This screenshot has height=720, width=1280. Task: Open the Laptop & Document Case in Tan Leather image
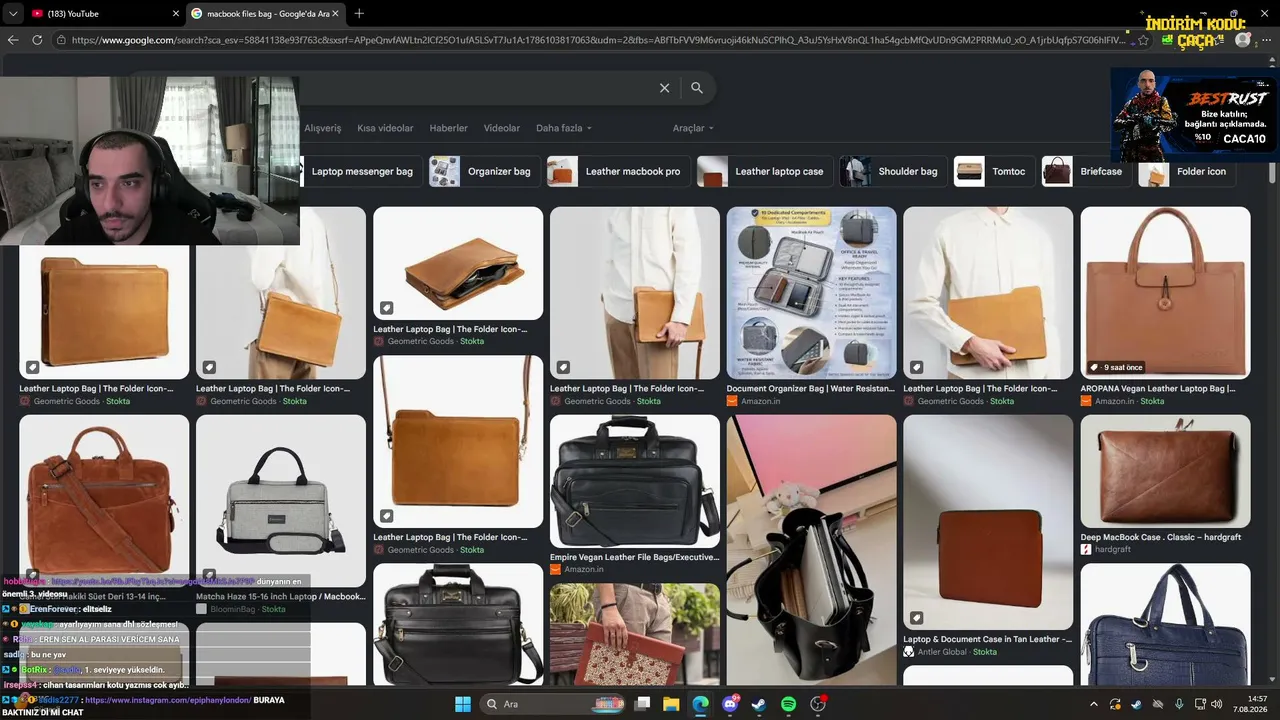point(988,522)
